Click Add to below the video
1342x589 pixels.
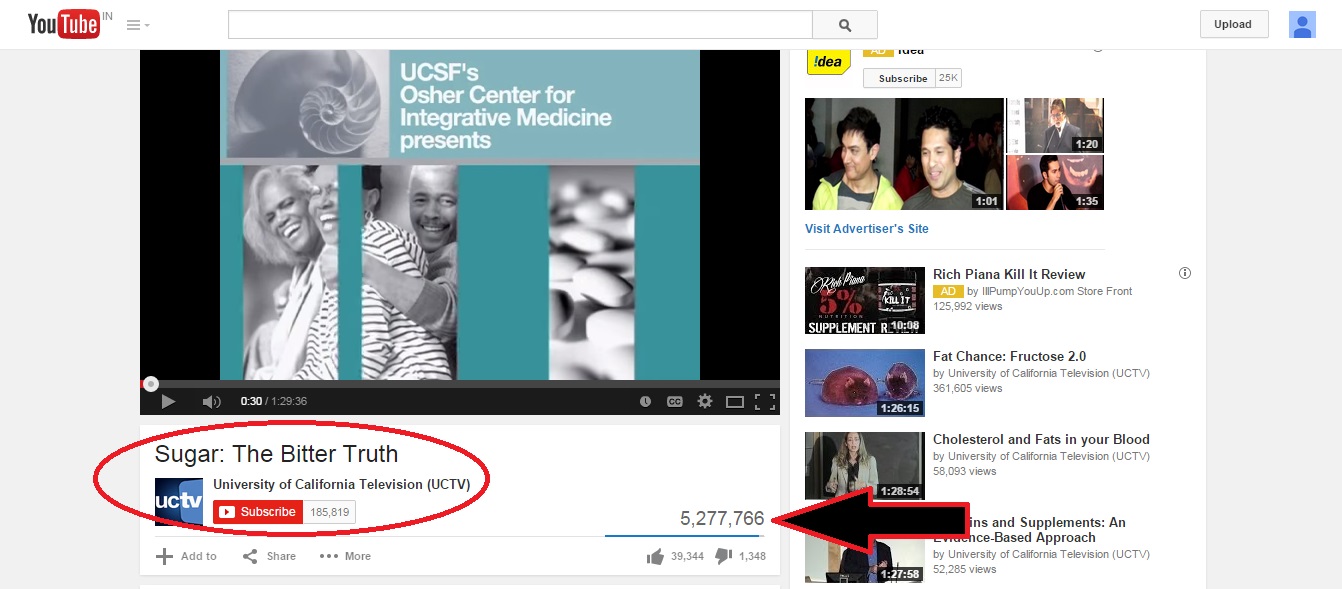[186, 556]
